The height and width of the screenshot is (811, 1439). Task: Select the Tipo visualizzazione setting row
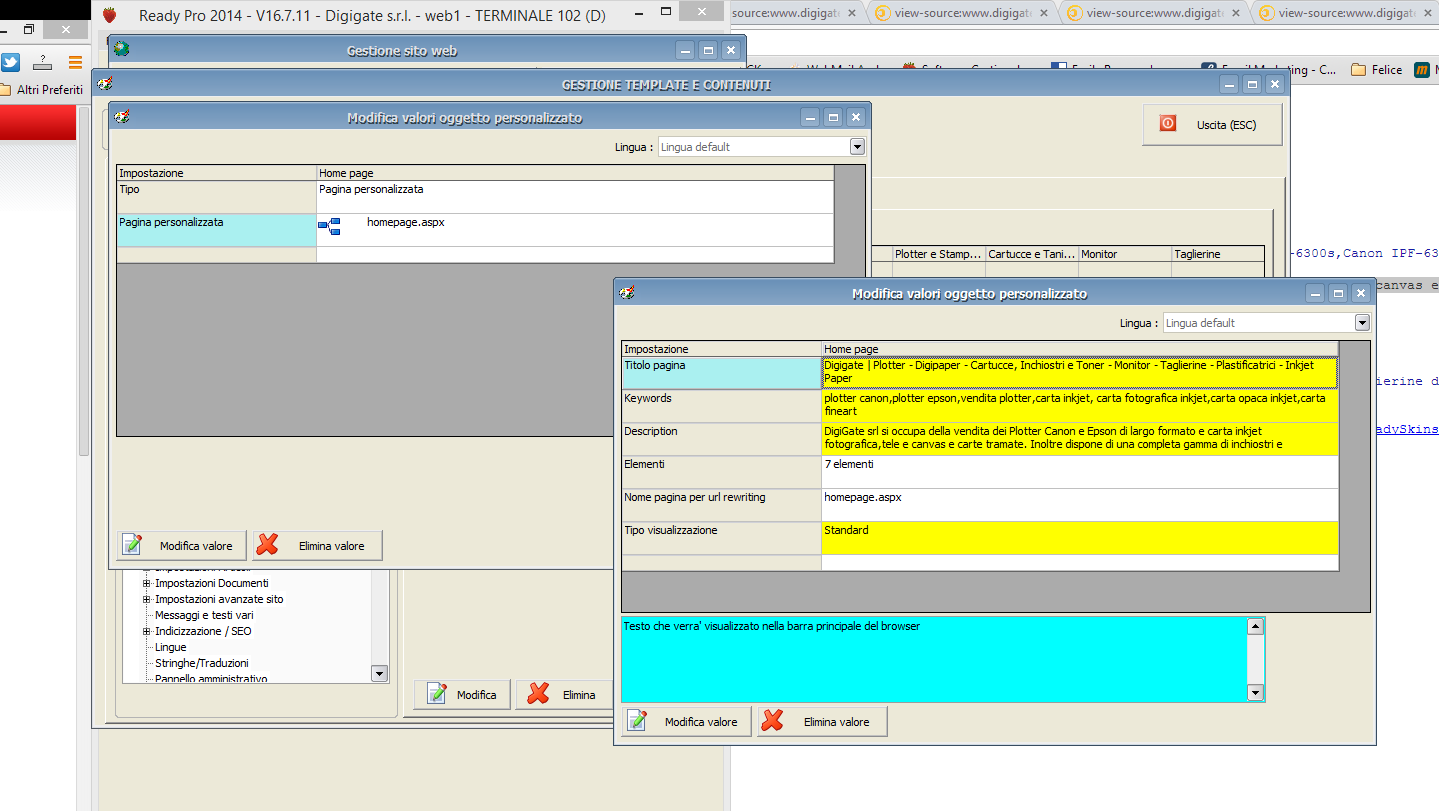721,538
